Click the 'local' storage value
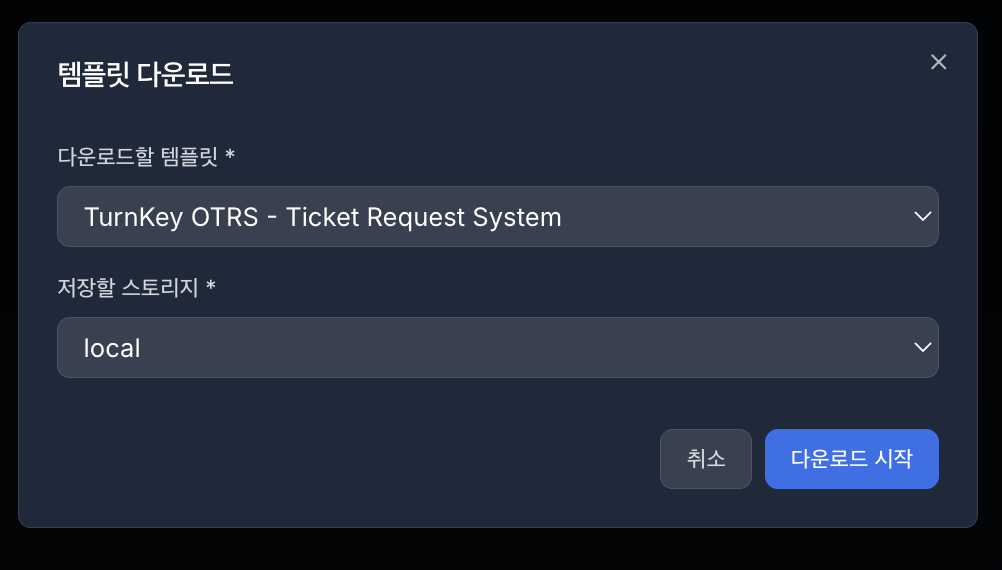This screenshot has height=570, width=1002. 112,348
